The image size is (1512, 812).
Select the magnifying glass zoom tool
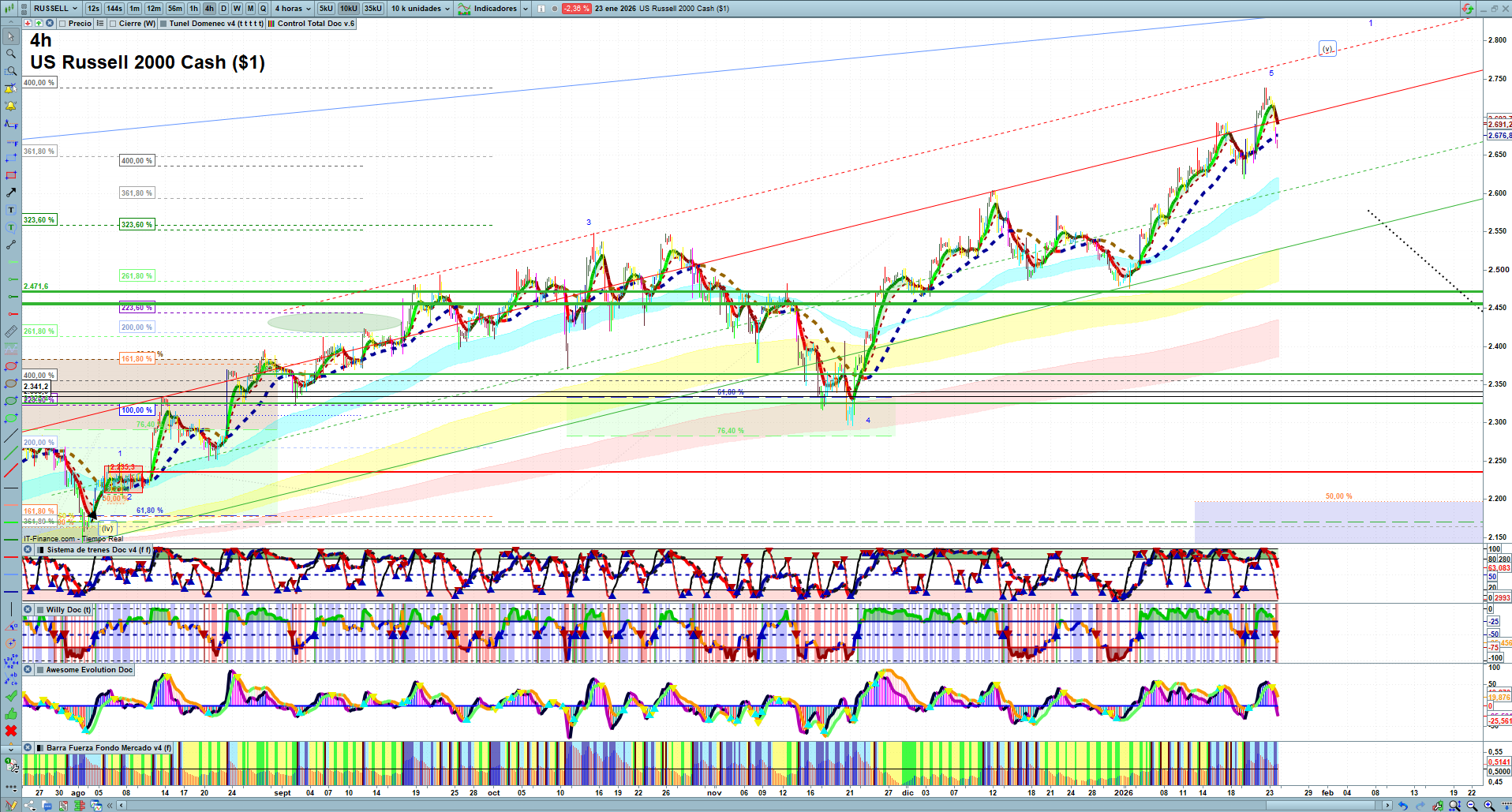pos(10,54)
